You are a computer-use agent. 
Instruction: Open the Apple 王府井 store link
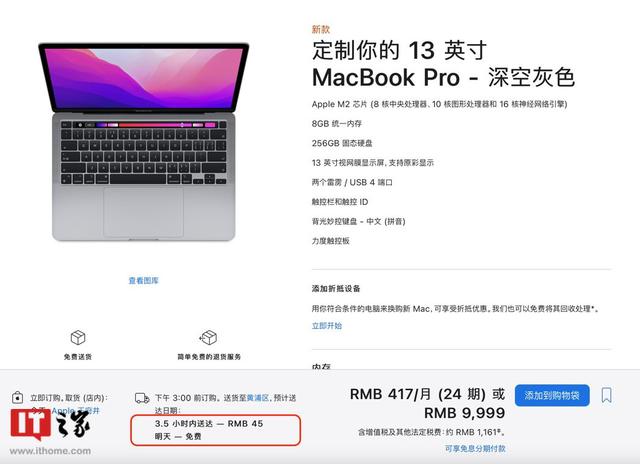(x=76, y=411)
